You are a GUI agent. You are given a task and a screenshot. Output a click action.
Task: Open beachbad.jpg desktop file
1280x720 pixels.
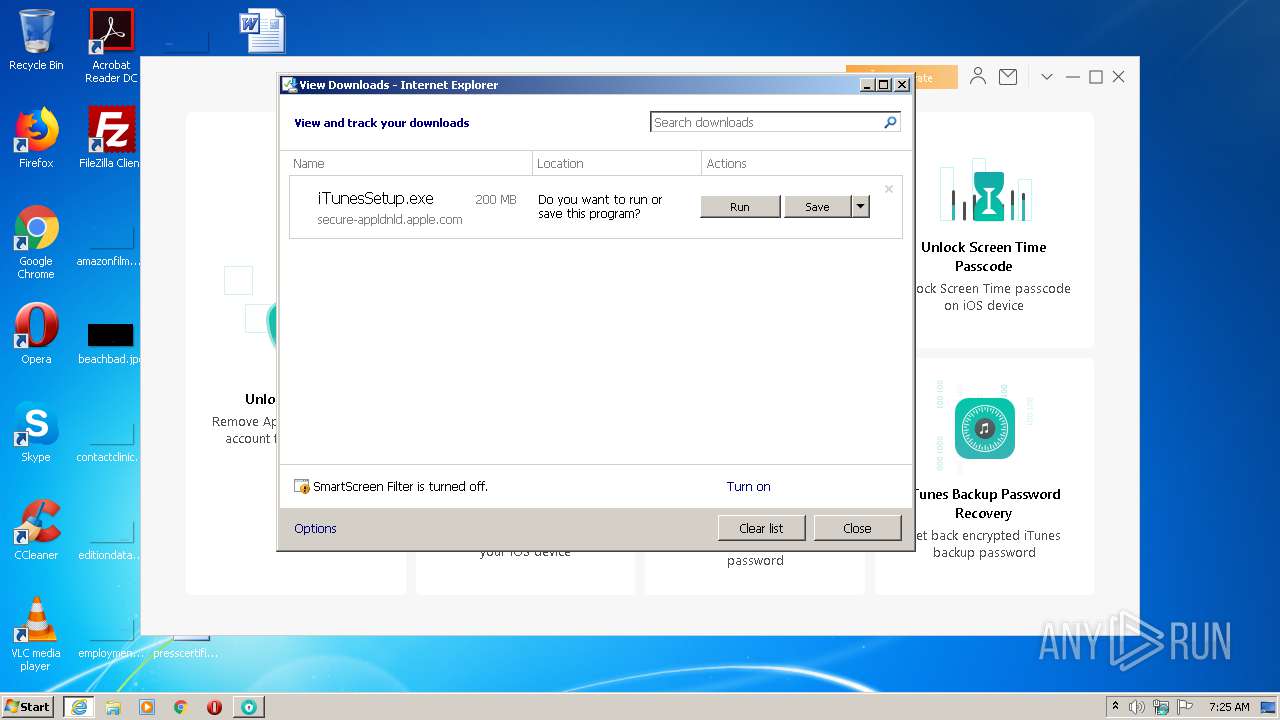[111, 343]
